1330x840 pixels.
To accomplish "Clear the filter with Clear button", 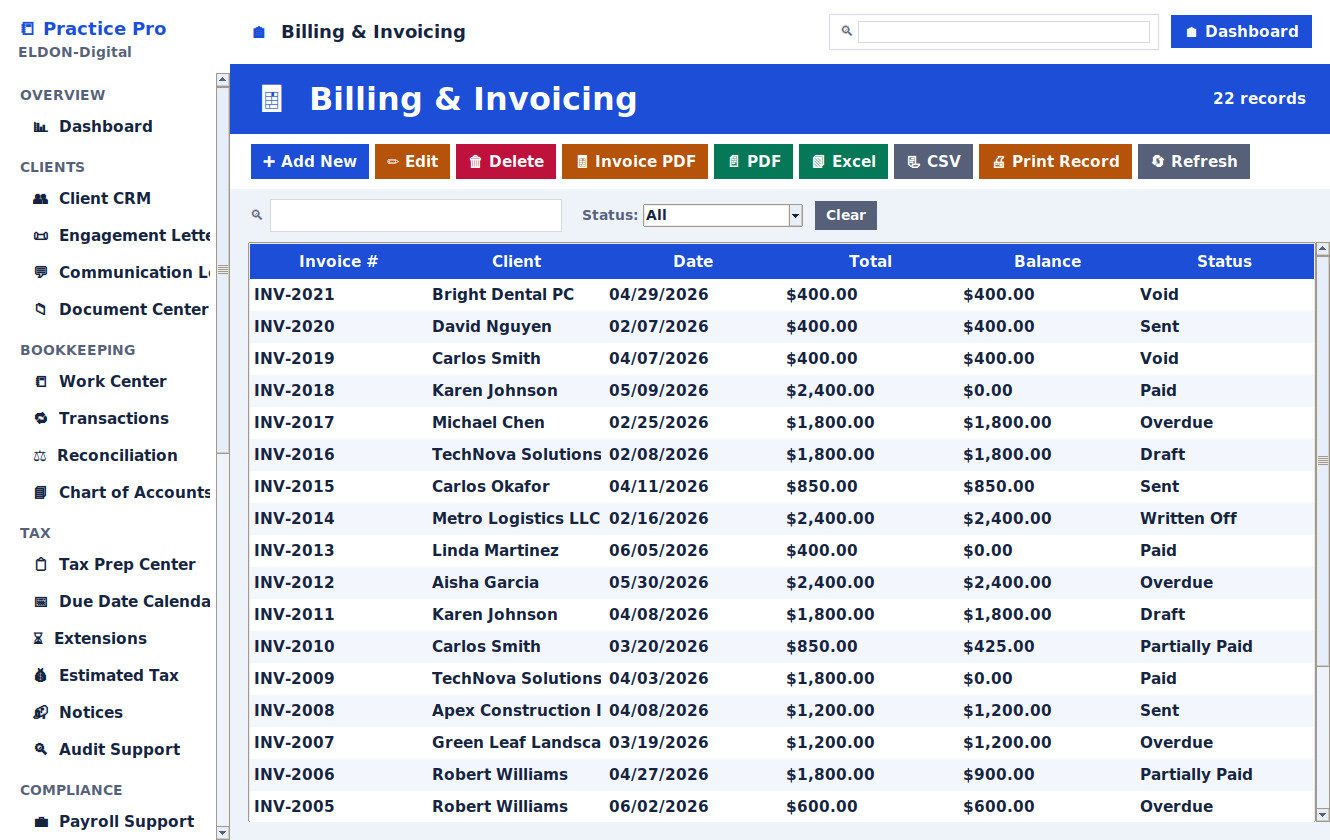I will click(x=846, y=215).
